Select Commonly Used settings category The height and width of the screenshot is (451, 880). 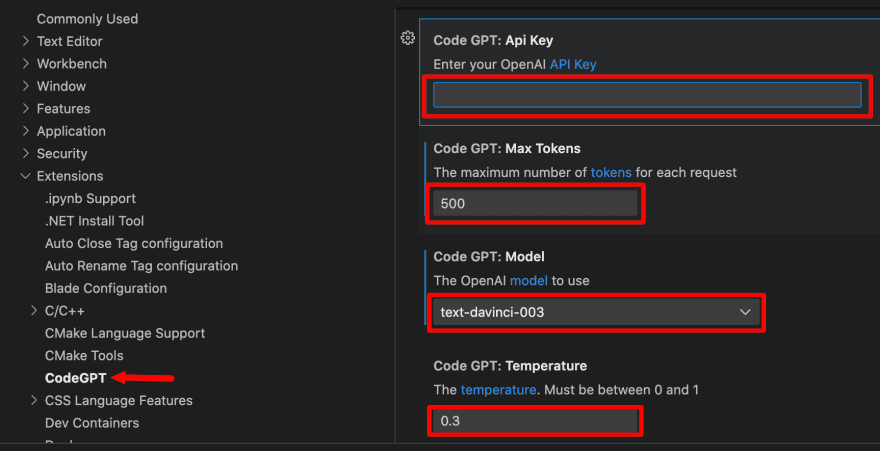(87, 19)
